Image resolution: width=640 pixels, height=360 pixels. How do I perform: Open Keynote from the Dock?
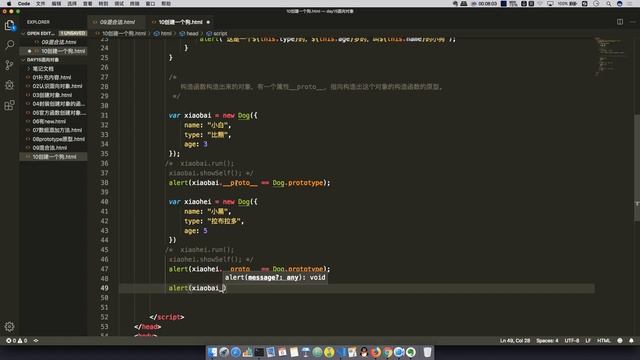tap(305, 352)
